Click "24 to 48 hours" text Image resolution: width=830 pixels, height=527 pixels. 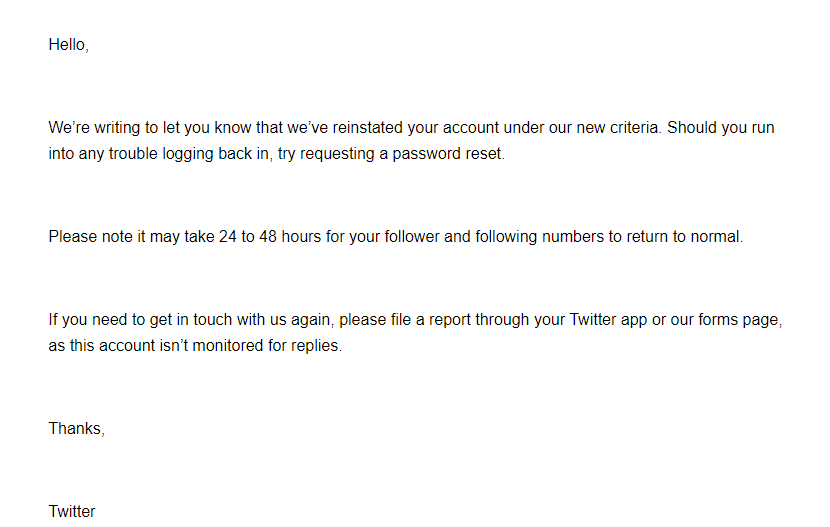click(270, 237)
